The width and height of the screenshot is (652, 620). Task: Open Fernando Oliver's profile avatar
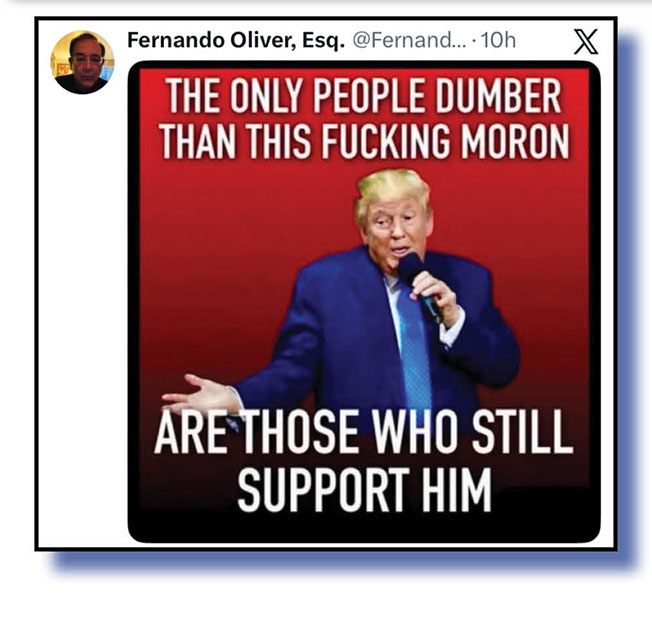click(82, 62)
